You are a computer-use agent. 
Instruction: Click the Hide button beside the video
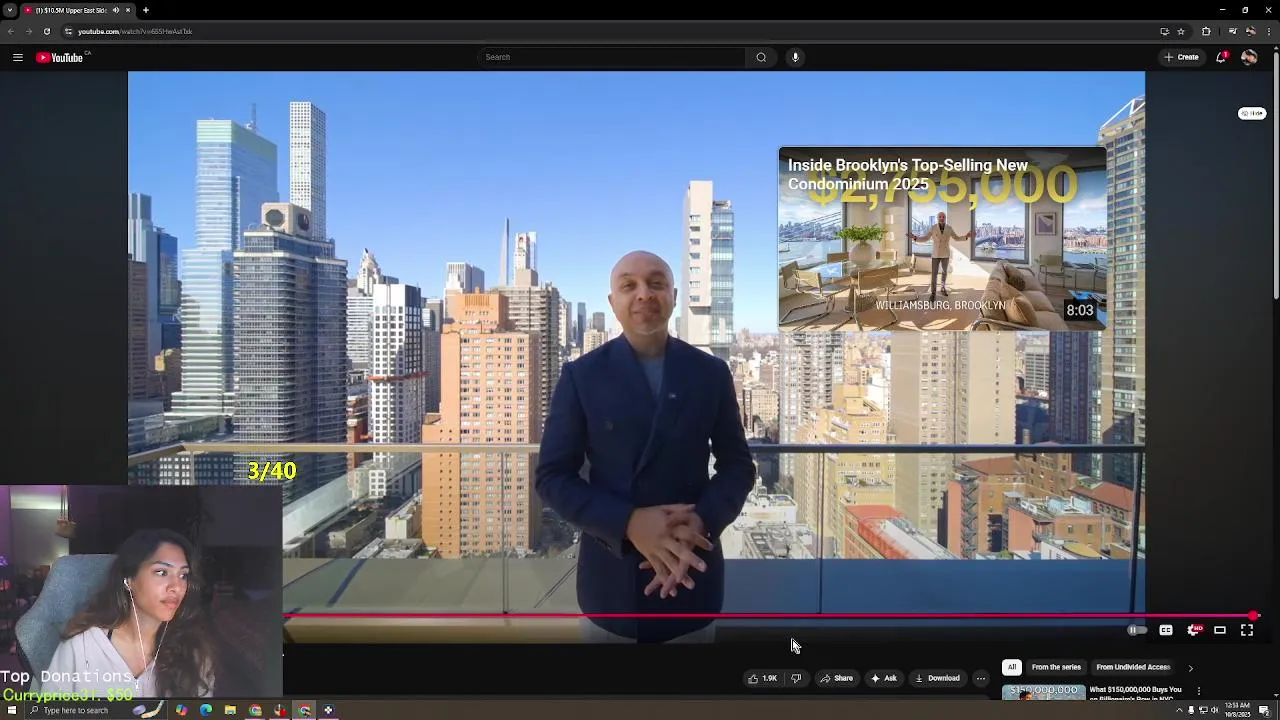tap(1252, 113)
